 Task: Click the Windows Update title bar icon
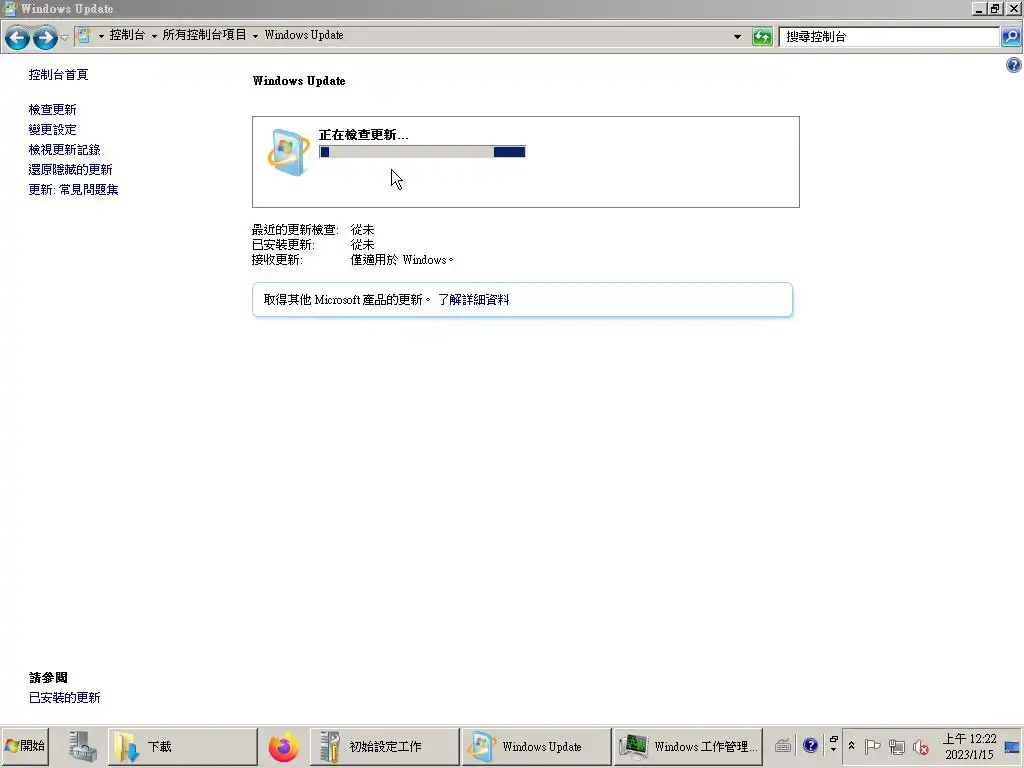(x=9, y=8)
